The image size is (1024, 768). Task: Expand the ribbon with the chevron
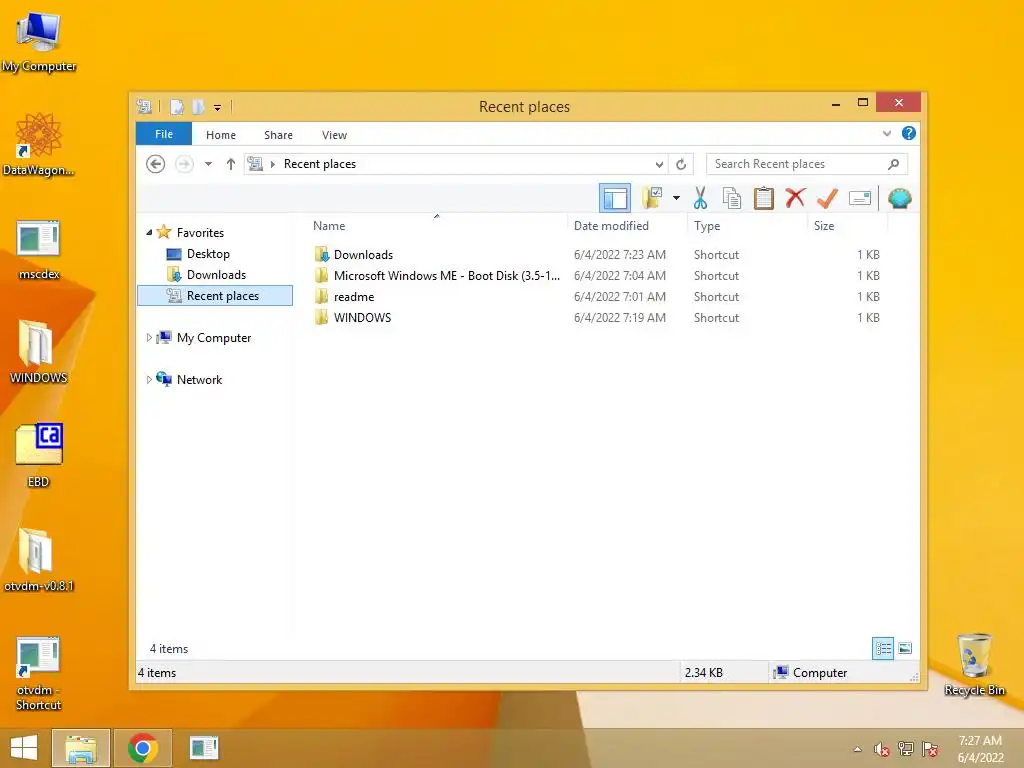pos(887,133)
